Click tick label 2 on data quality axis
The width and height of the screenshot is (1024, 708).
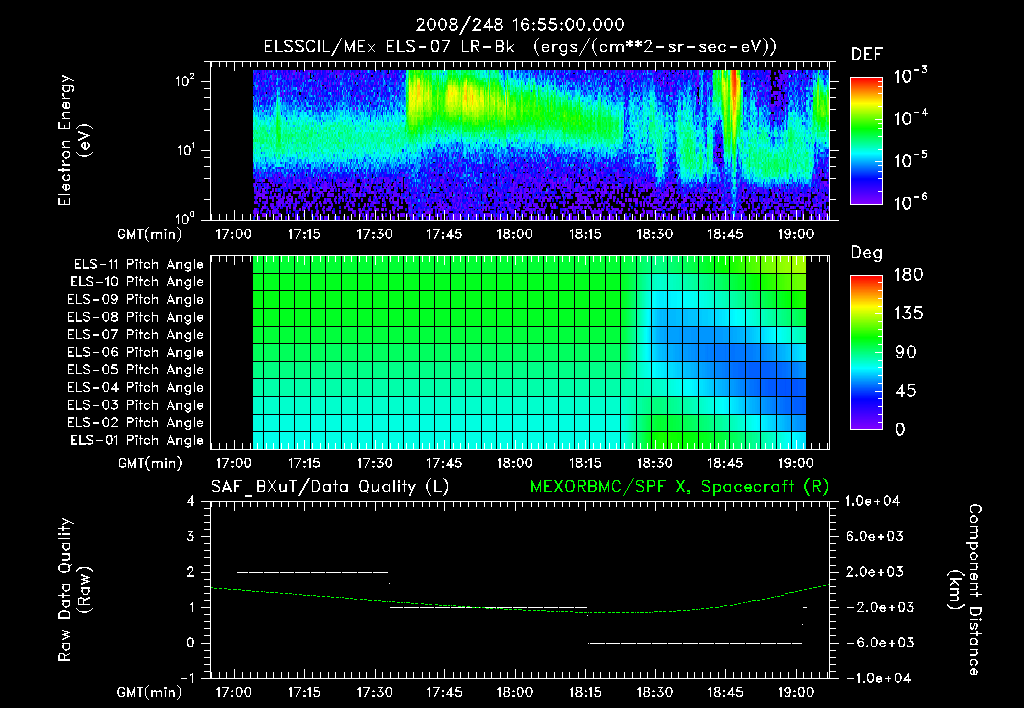point(191,571)
